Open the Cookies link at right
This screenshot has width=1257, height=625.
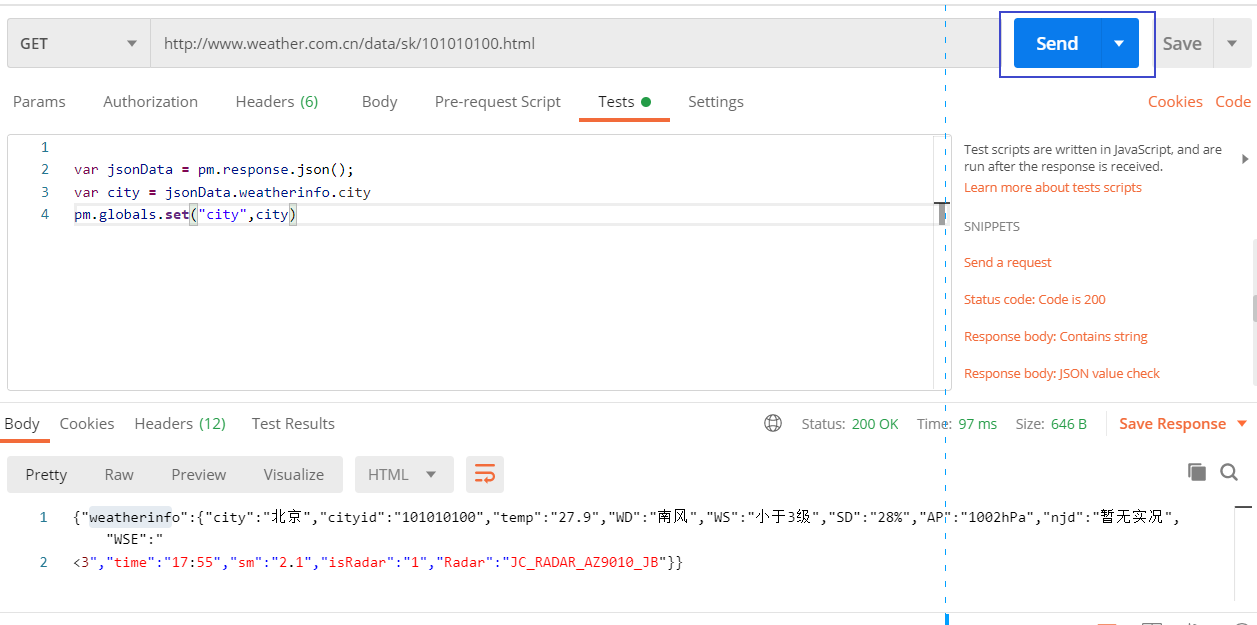[x=1175, y=102]
